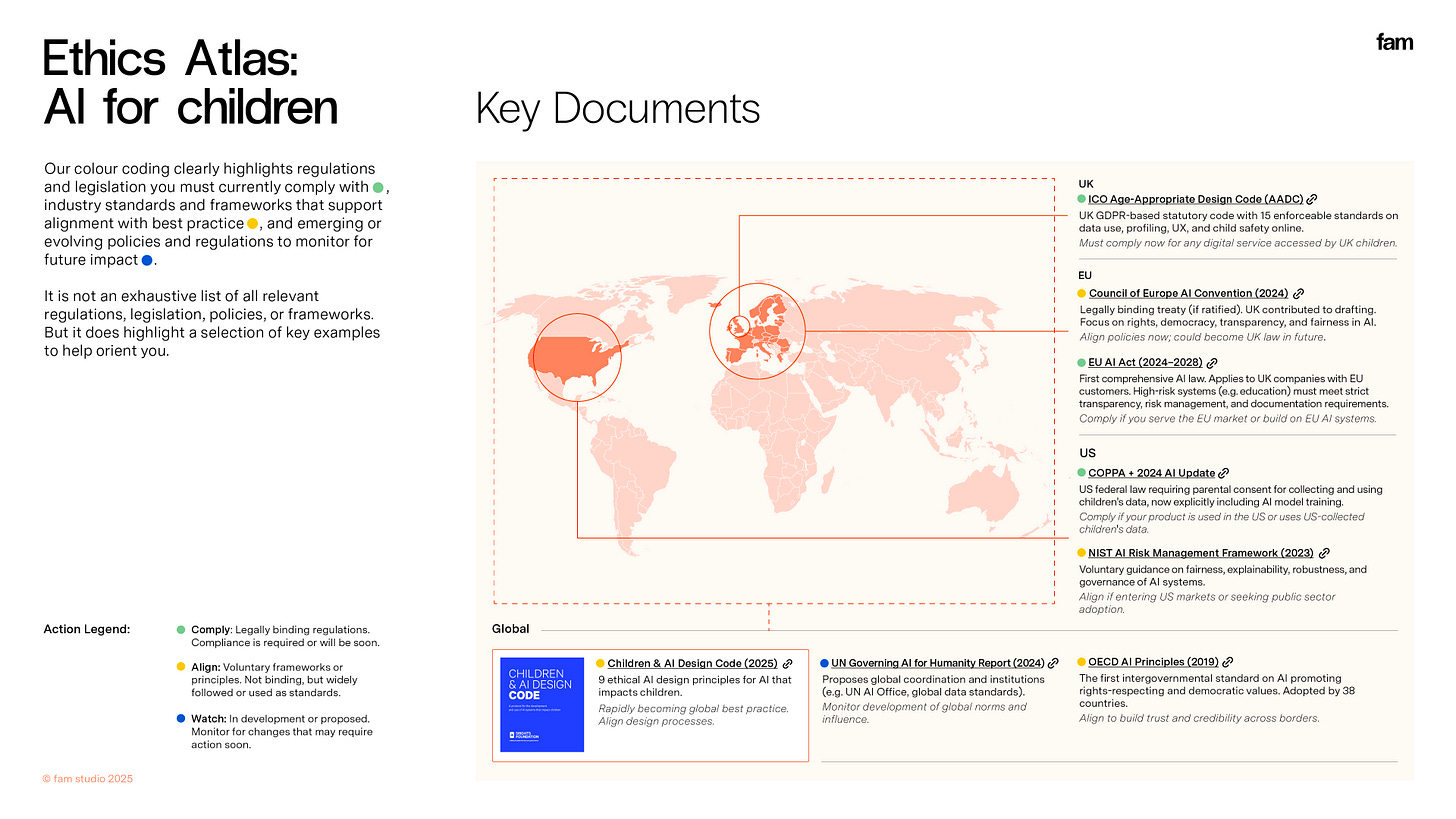Click the green Comply dot in the Action Legend
This screenshot has width=1456, height=819.
click(181, 630)
